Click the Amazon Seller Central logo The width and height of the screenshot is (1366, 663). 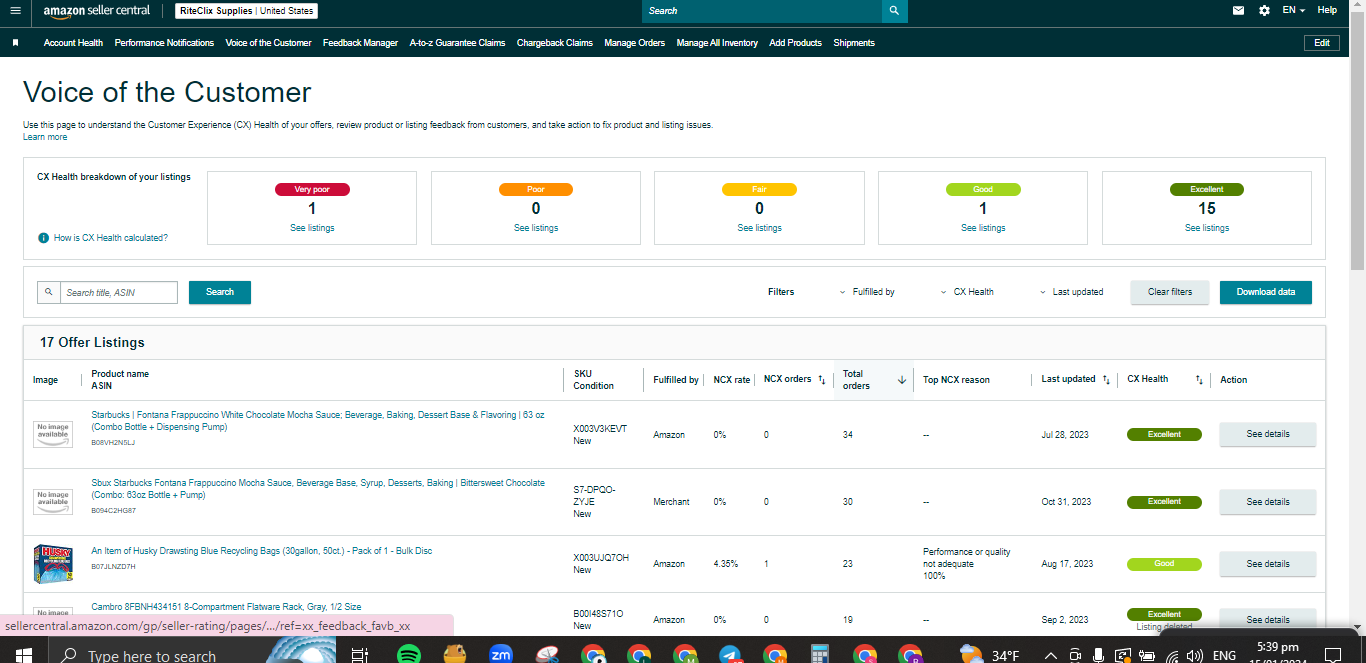tap(97, 11)
